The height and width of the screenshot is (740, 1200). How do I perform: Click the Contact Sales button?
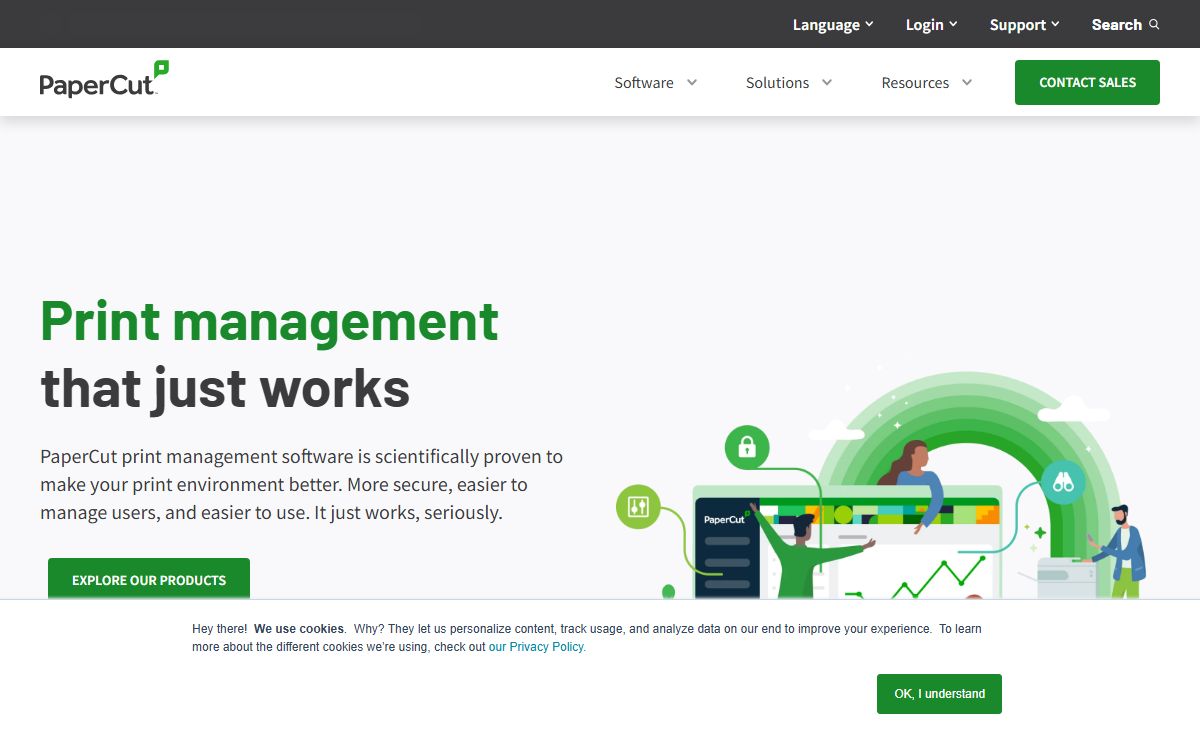[x=1087, y=82]
